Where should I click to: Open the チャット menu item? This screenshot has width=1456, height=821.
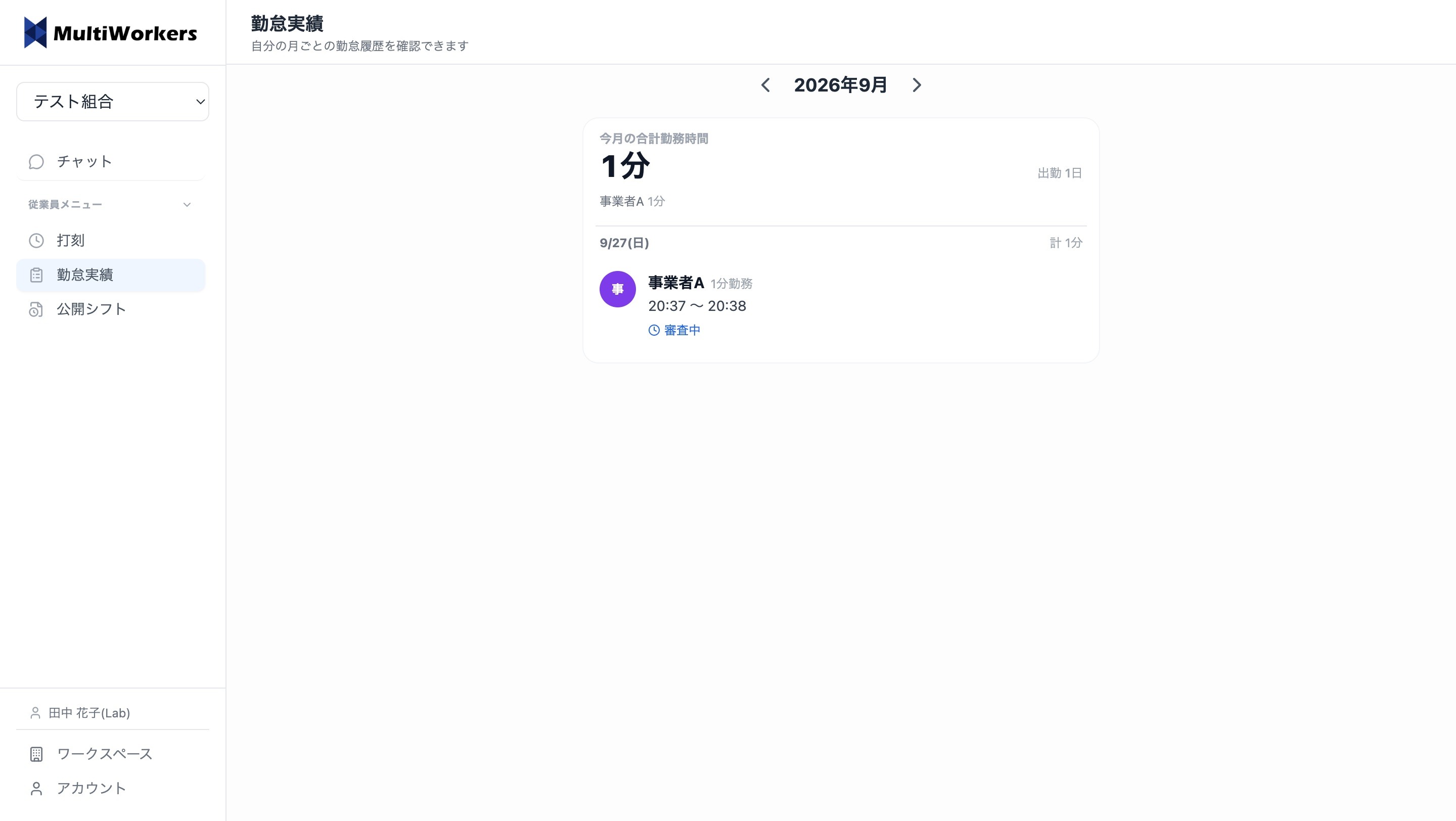pyautogui.click(x=111, y=162)
